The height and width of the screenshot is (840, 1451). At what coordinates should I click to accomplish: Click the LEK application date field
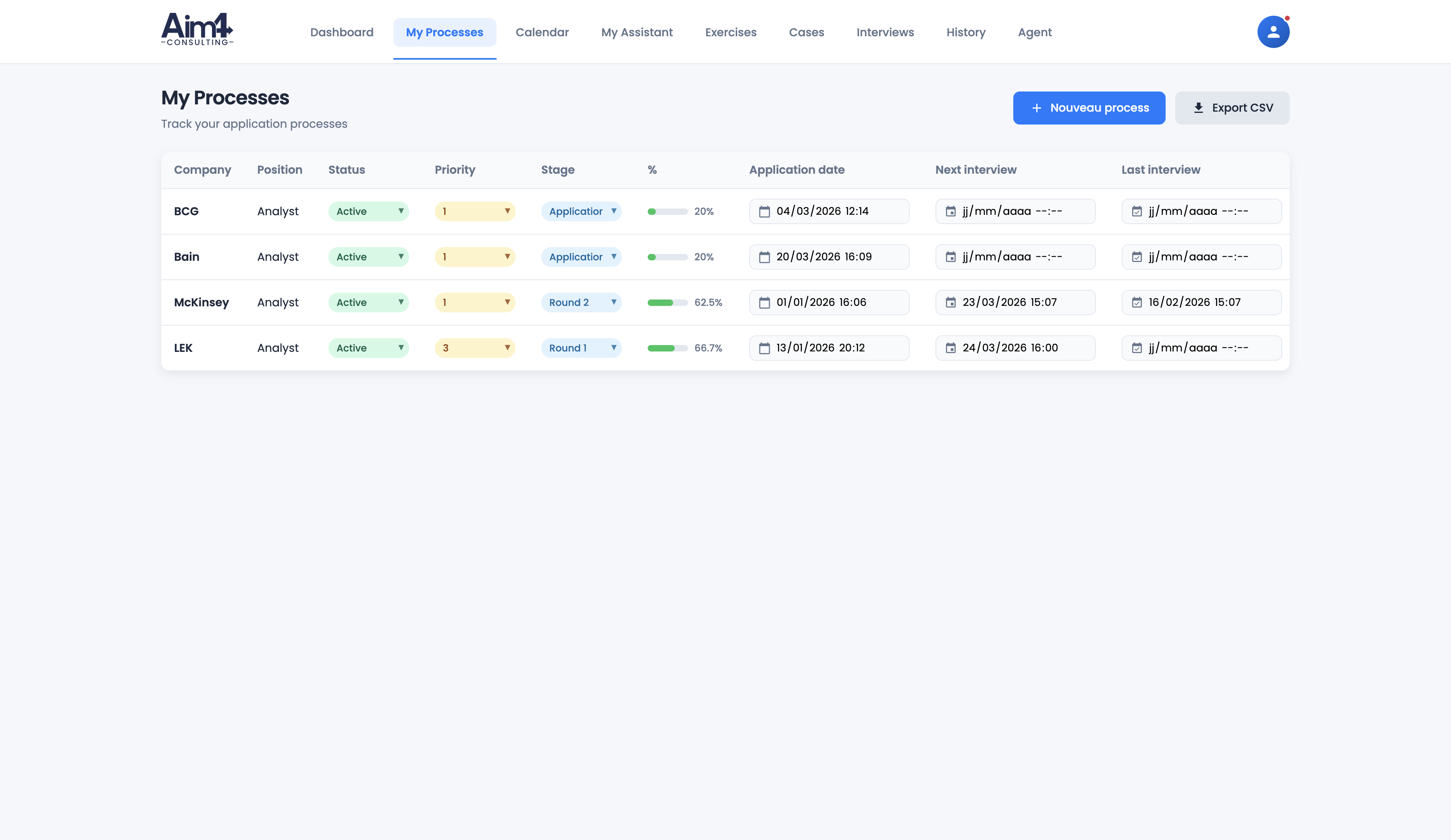pos(829,348)
